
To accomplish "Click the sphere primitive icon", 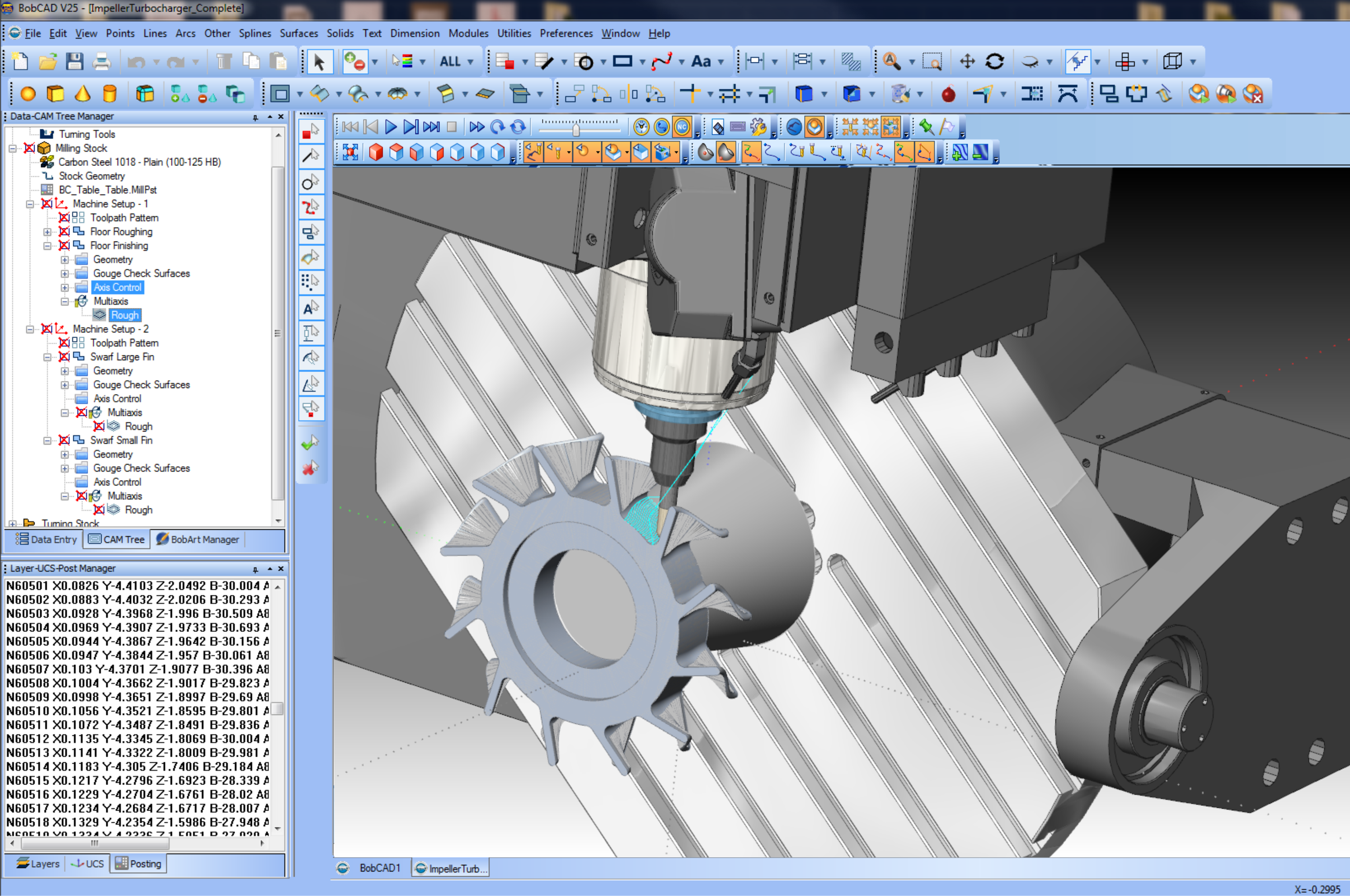I will click(27, 94).
